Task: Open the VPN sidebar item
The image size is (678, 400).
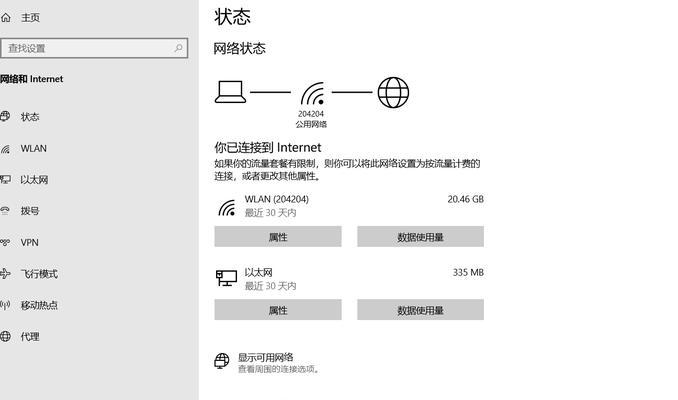Action: (x=29, y=243)
